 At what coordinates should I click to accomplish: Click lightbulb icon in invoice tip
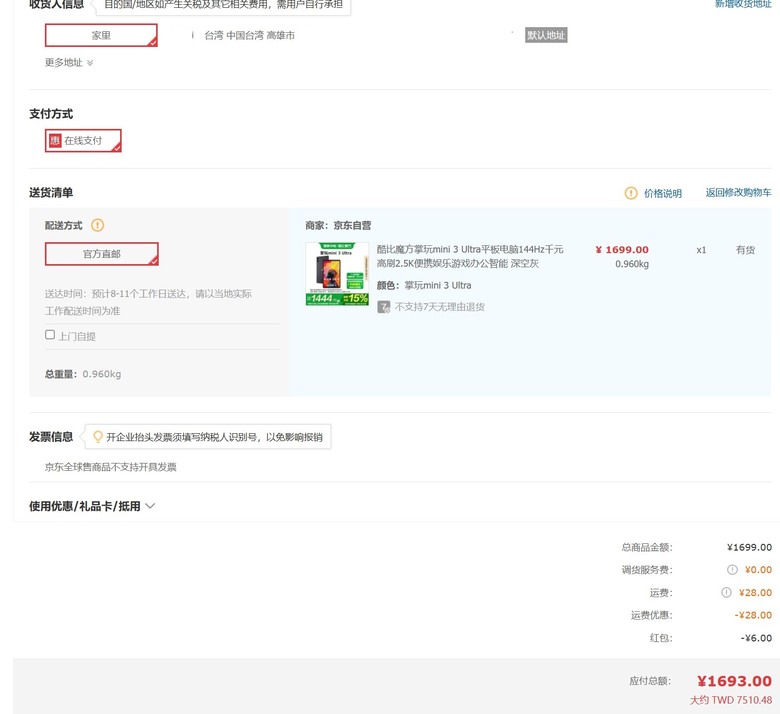pos(98,437)
